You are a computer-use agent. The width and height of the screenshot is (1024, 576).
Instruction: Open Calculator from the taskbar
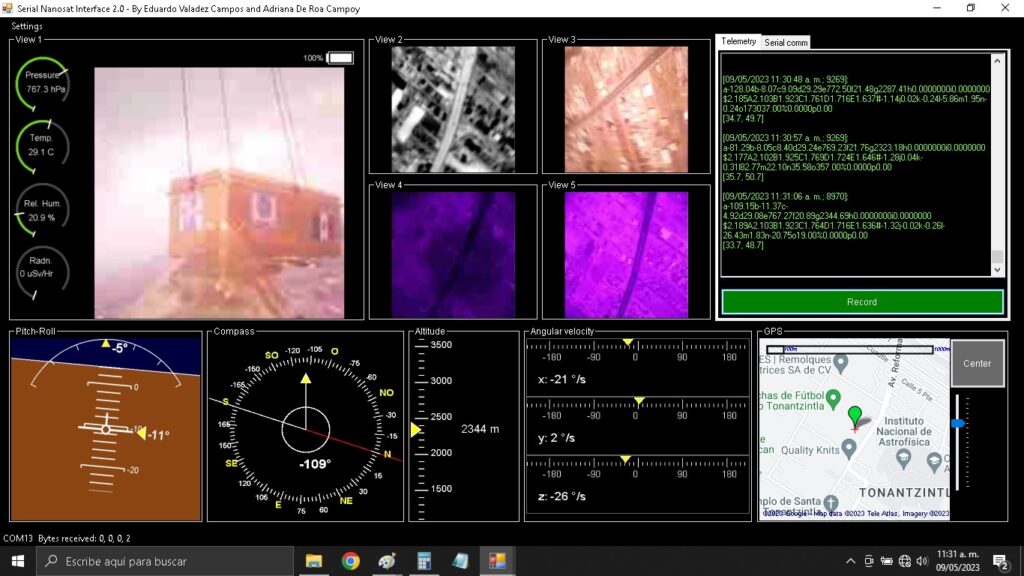[423, 561]
